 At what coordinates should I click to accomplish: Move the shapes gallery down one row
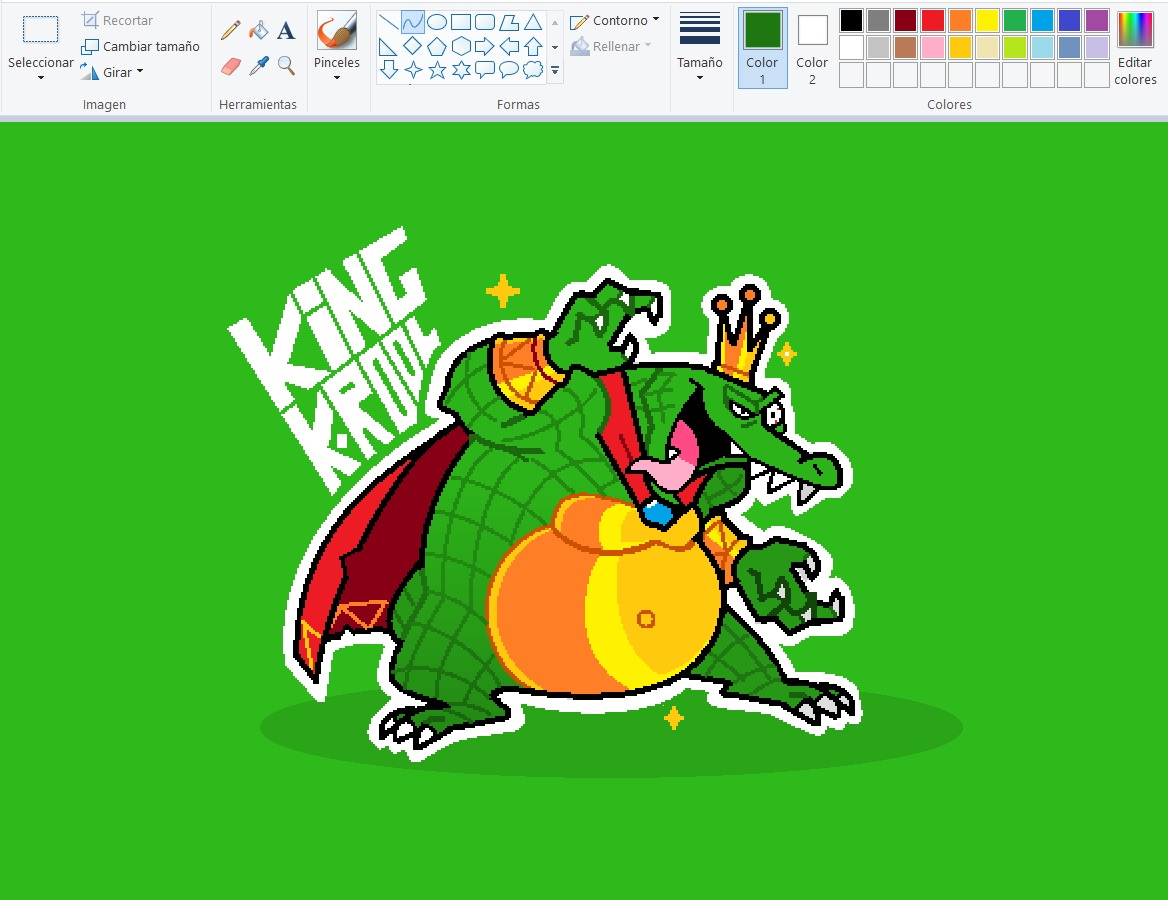(x=555, y=47)
